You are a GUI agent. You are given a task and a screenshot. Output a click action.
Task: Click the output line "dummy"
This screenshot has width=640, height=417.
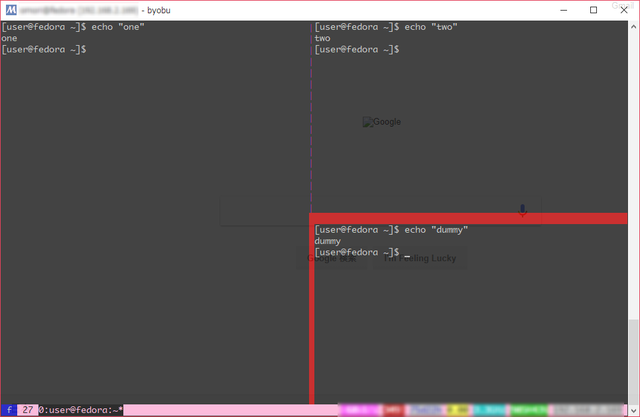tap(327, 241)
